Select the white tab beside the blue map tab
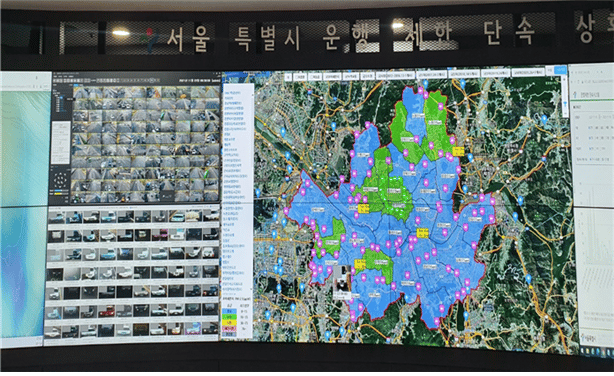The height and width of the screenshot is (376, 614). click(550, 70)
